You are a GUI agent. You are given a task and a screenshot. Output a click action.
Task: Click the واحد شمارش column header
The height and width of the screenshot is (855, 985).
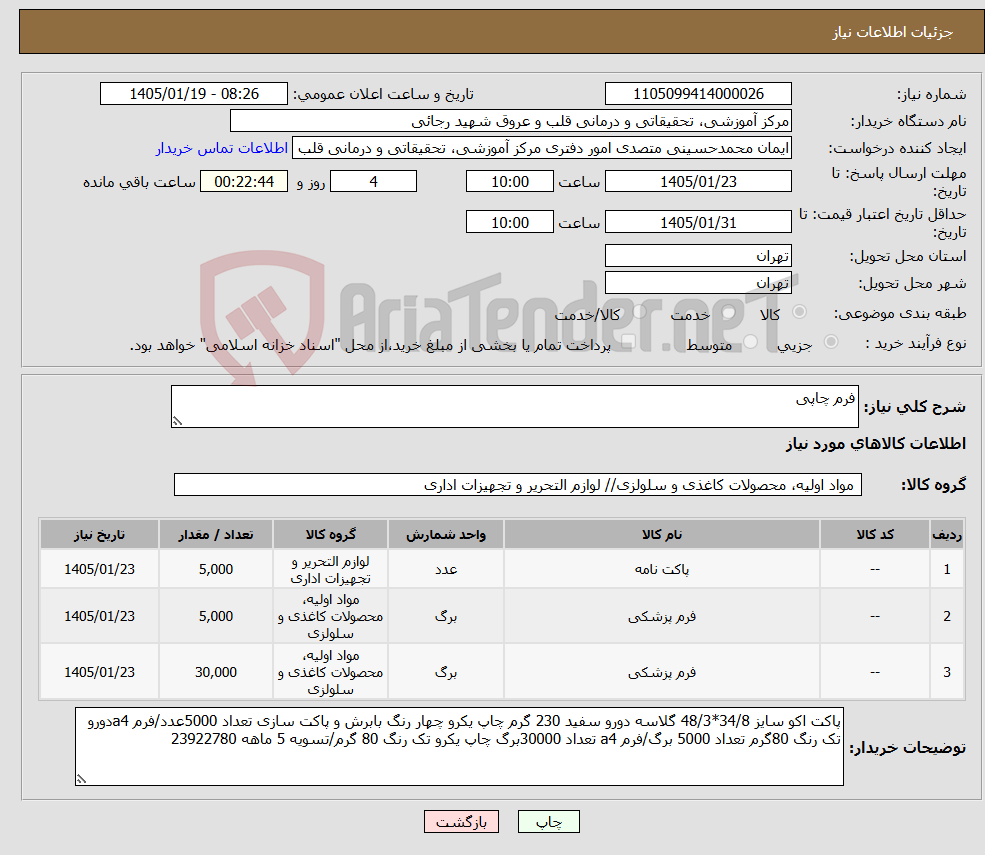(x=446, y=535)
